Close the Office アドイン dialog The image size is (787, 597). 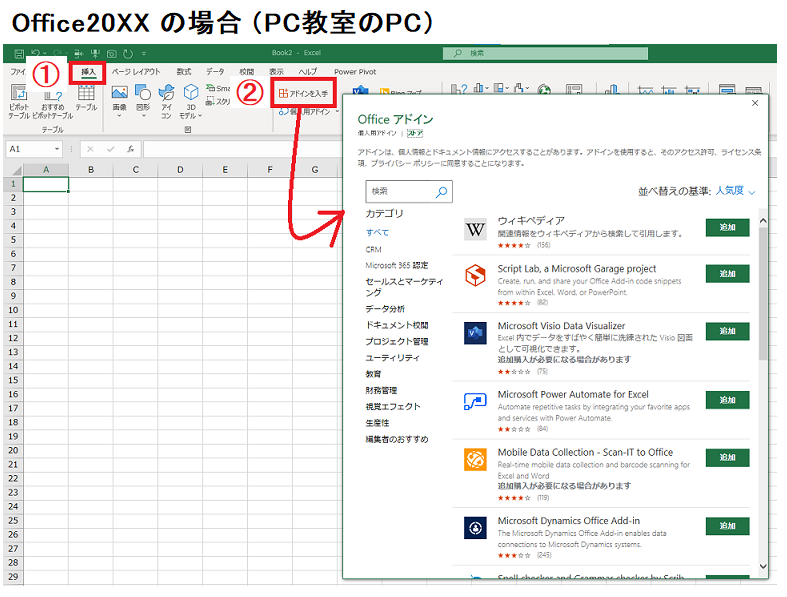coord(755,103)
